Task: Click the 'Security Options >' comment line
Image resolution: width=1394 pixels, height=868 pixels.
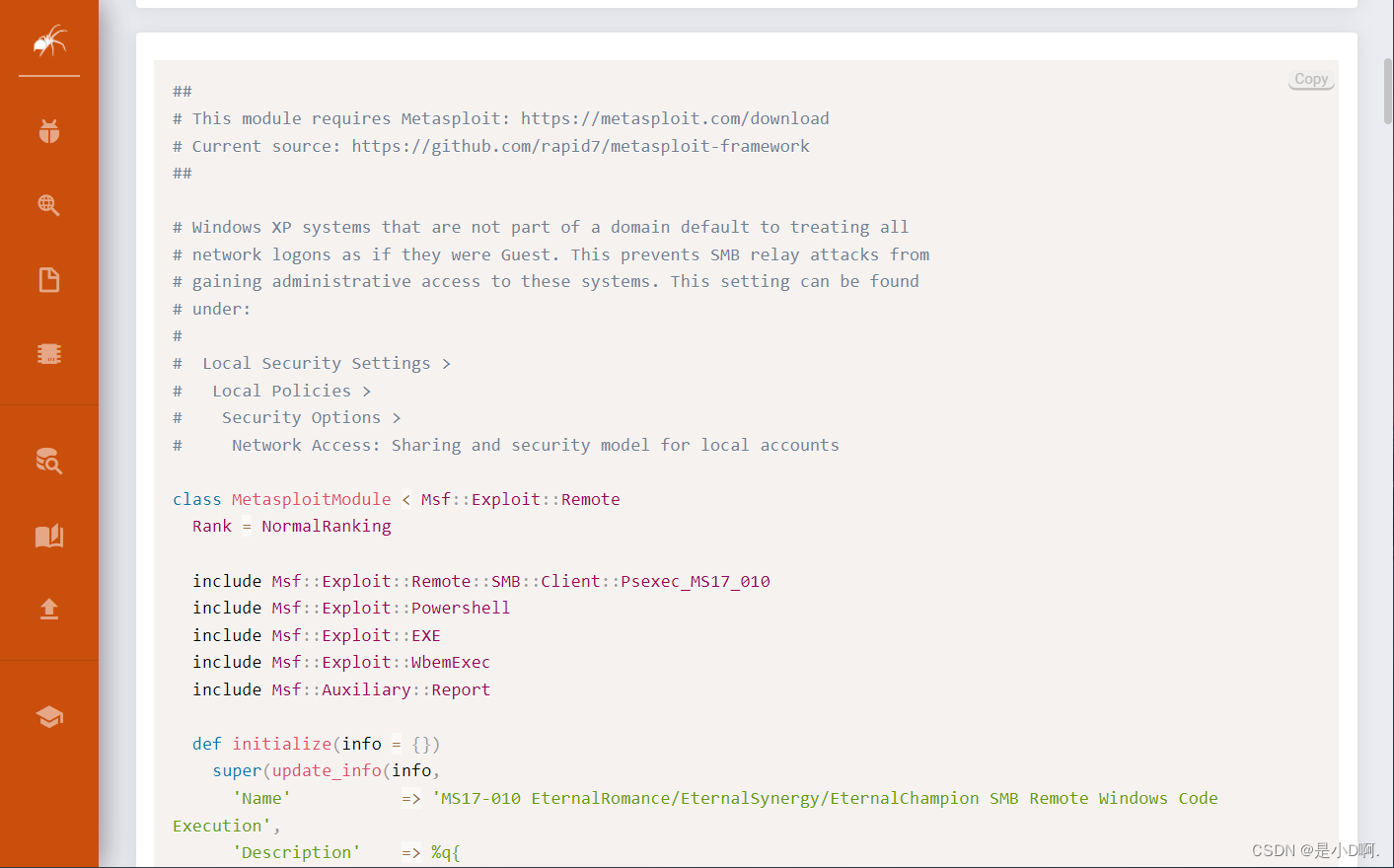Action: 287,417
